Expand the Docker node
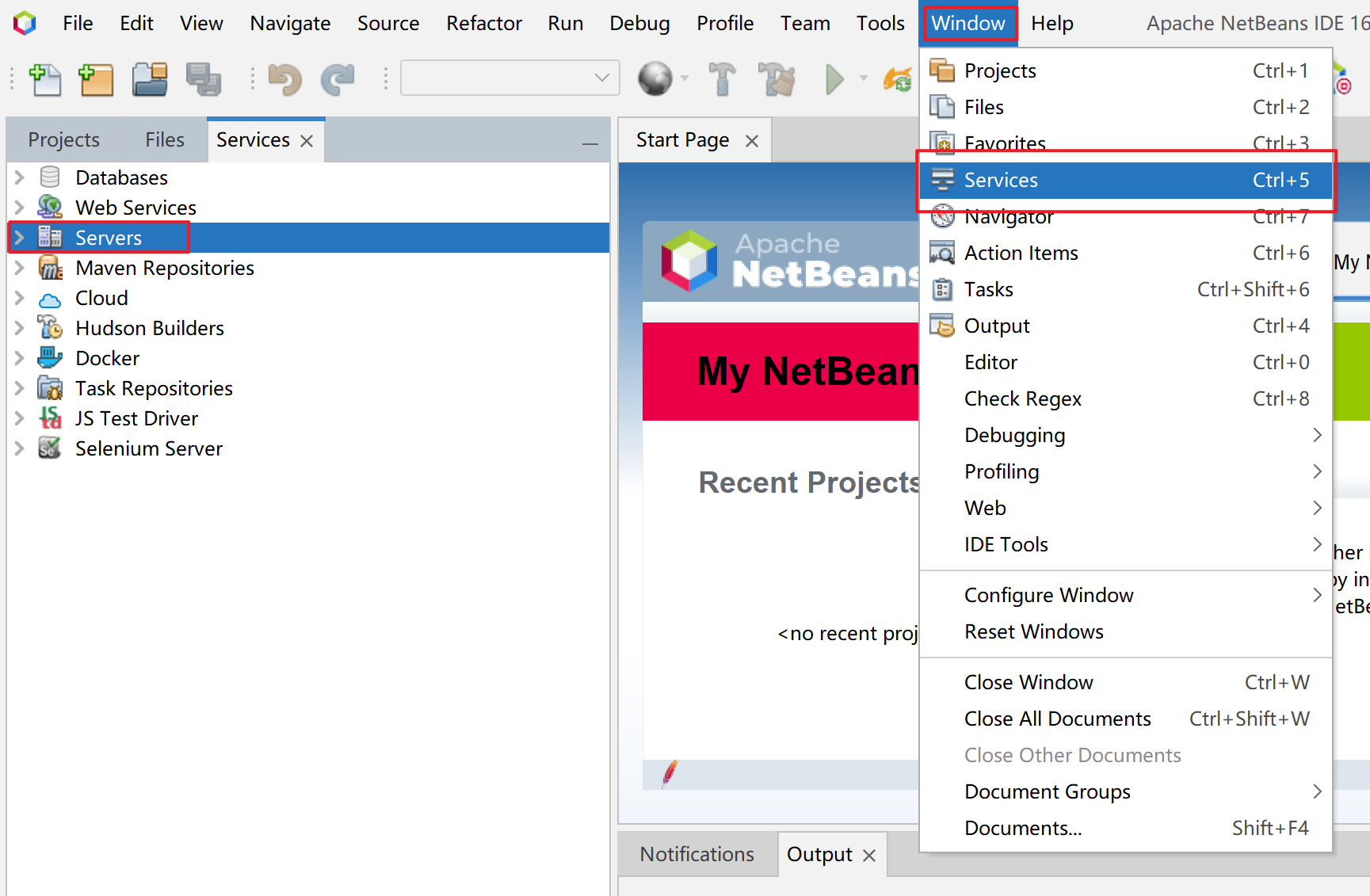This screenshot has height=896, width=1370. 20,357
